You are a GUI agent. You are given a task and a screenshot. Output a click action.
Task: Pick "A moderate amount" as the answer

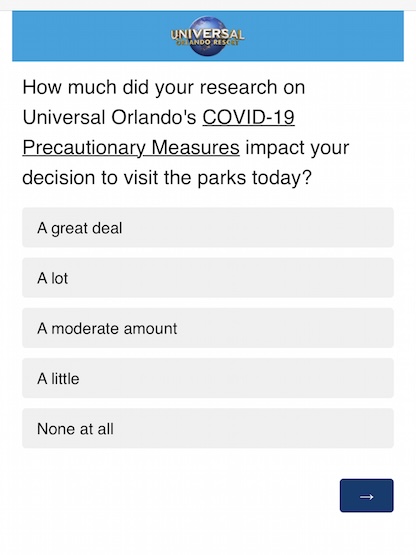coord(208,328)
